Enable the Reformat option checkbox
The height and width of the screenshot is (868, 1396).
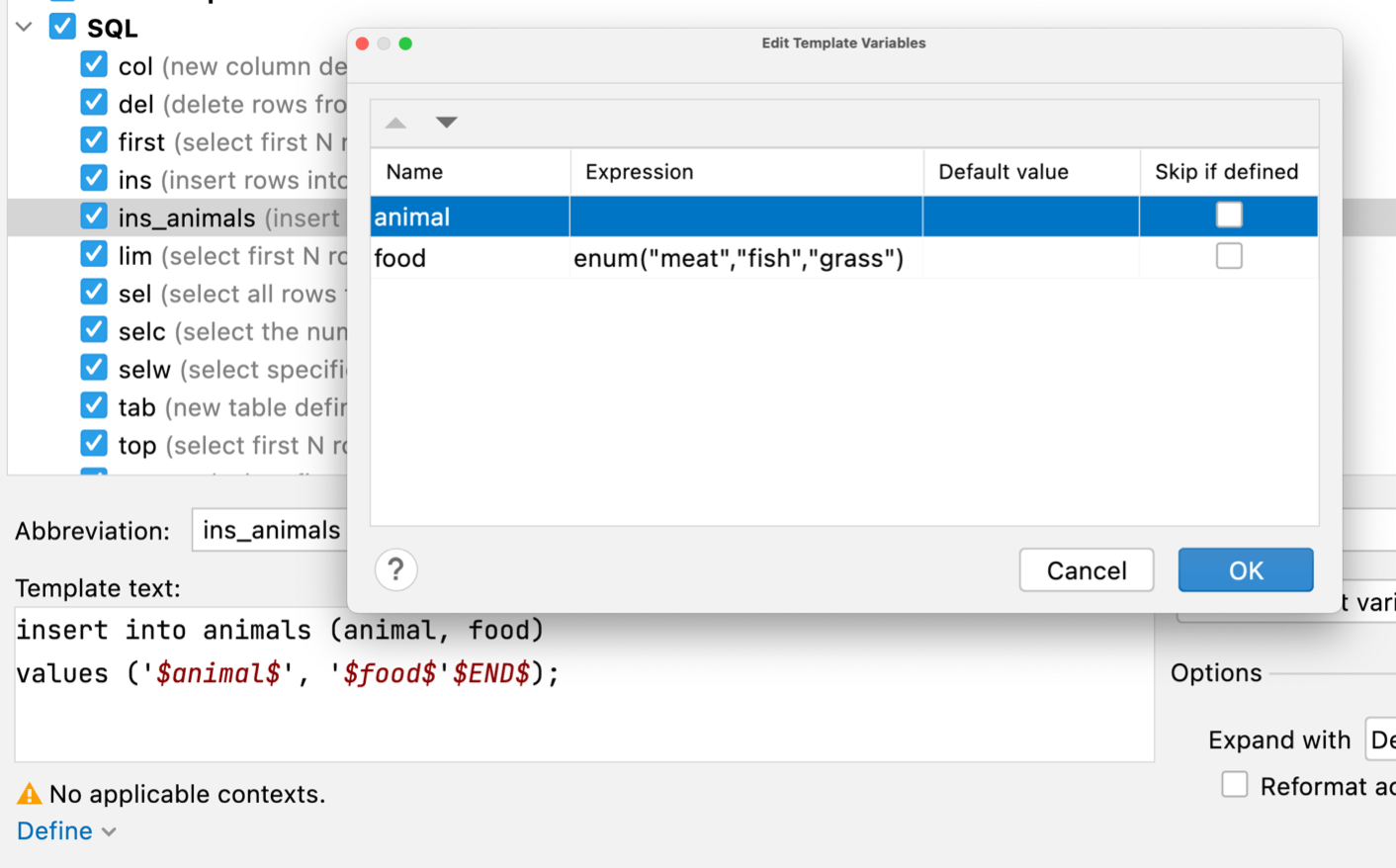(1235, 785)
